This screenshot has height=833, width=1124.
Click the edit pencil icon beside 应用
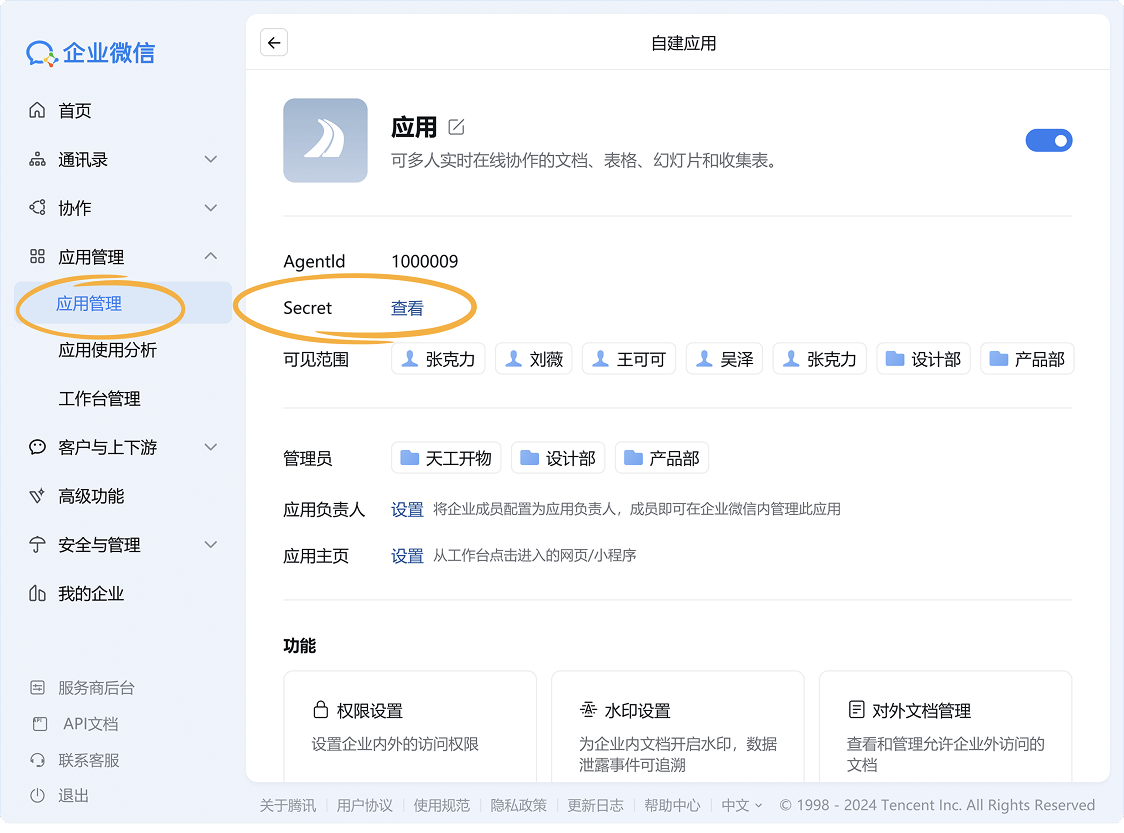click(456, 127)
